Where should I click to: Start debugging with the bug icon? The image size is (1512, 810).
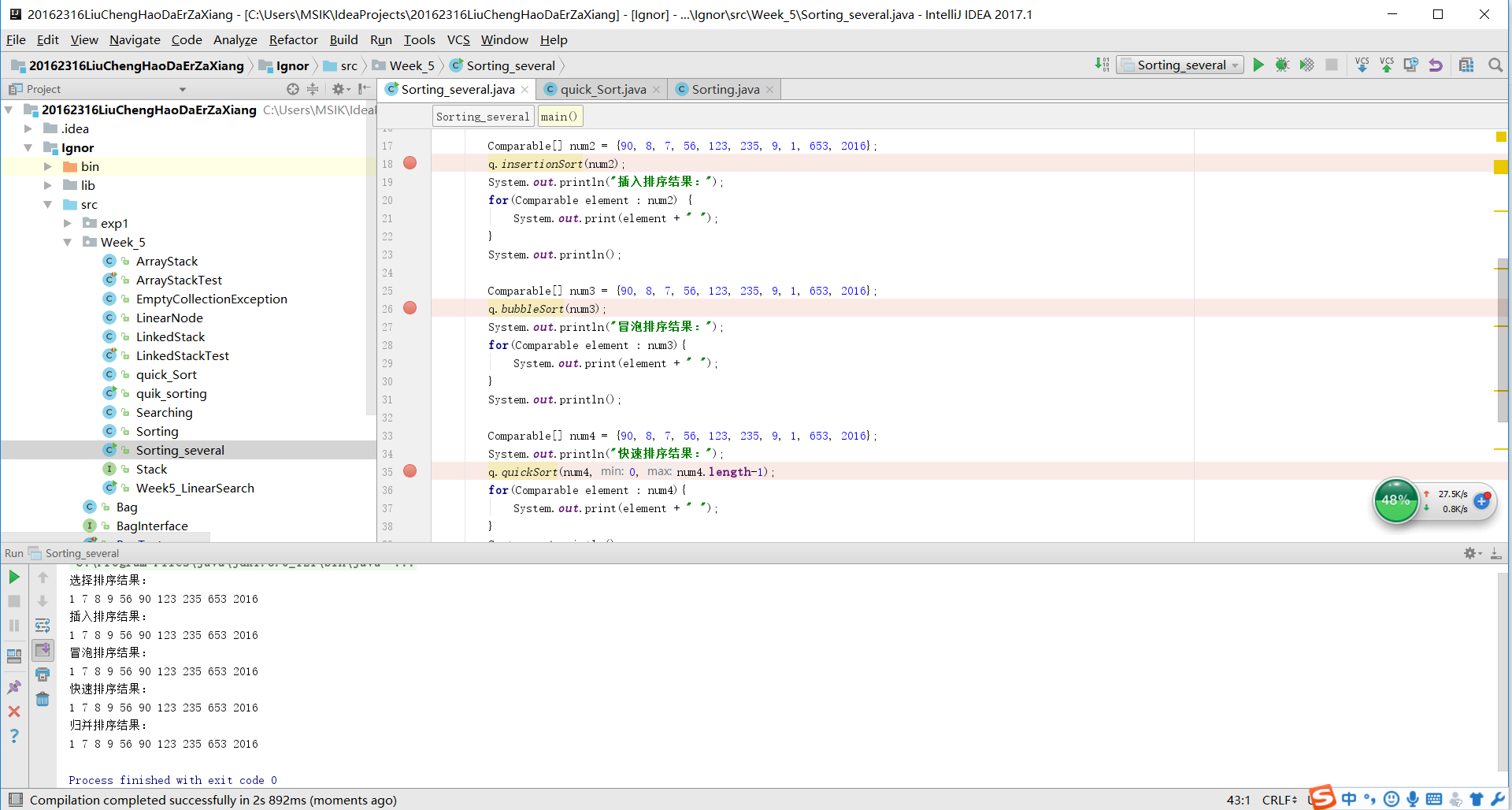[x=1282, y=65]
